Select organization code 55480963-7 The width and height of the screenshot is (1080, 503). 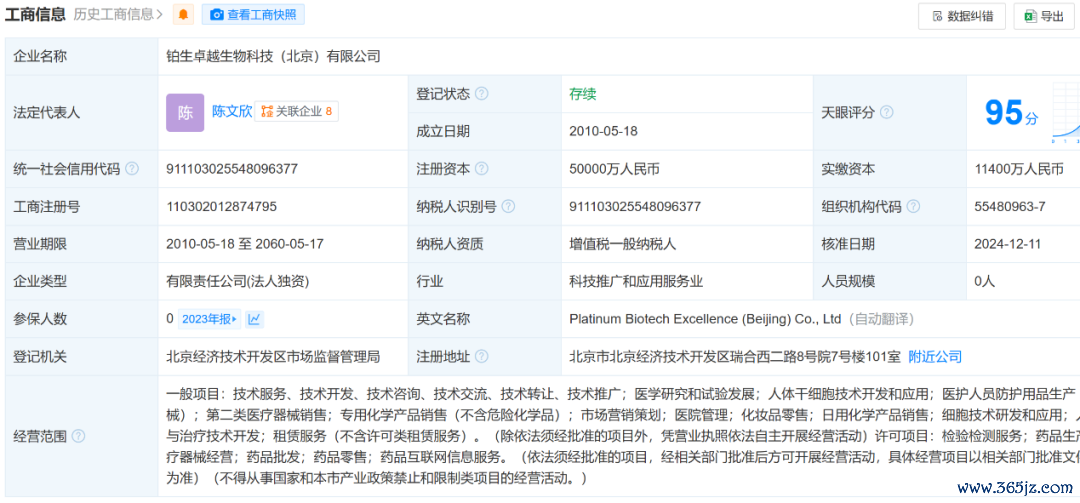click(x=1010, y=207)
